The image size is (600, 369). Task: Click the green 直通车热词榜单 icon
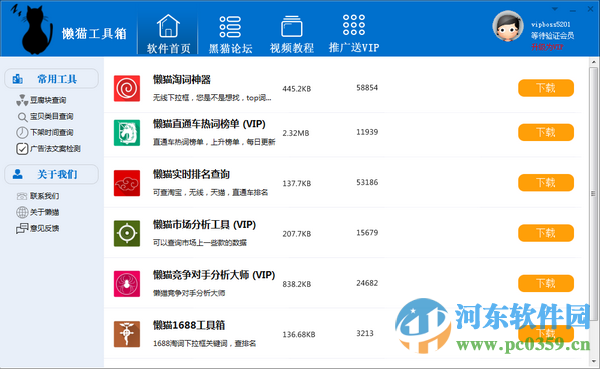pos(127,133)
